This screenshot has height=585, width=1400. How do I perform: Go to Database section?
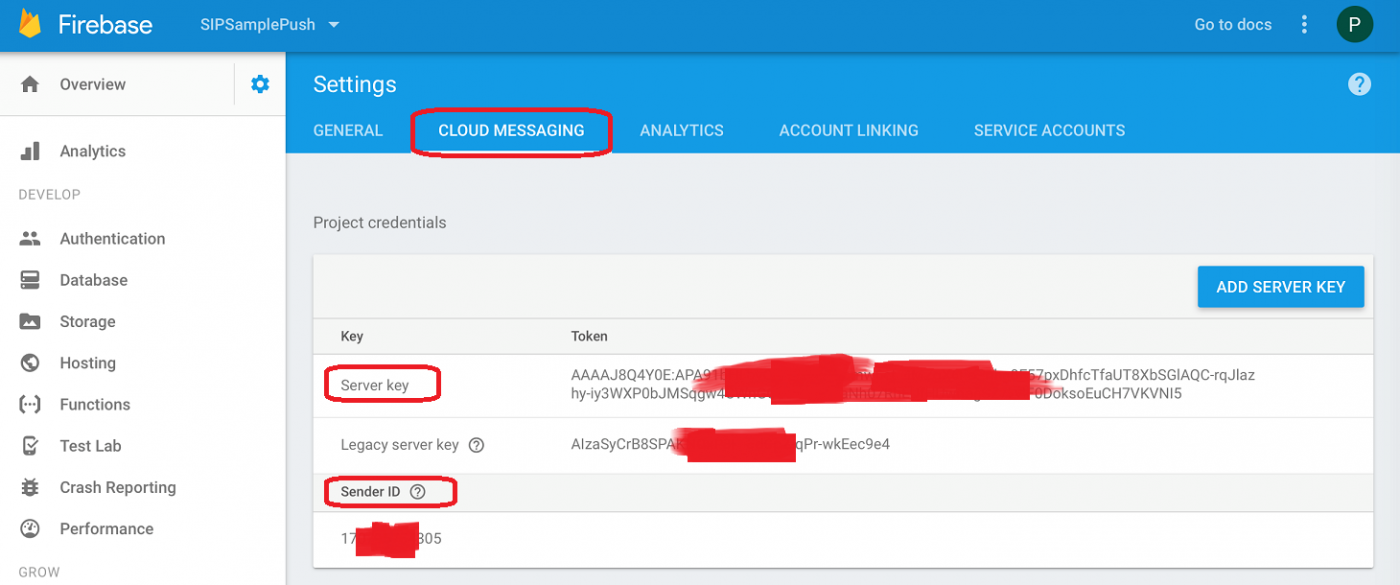[x=93, y=280]
